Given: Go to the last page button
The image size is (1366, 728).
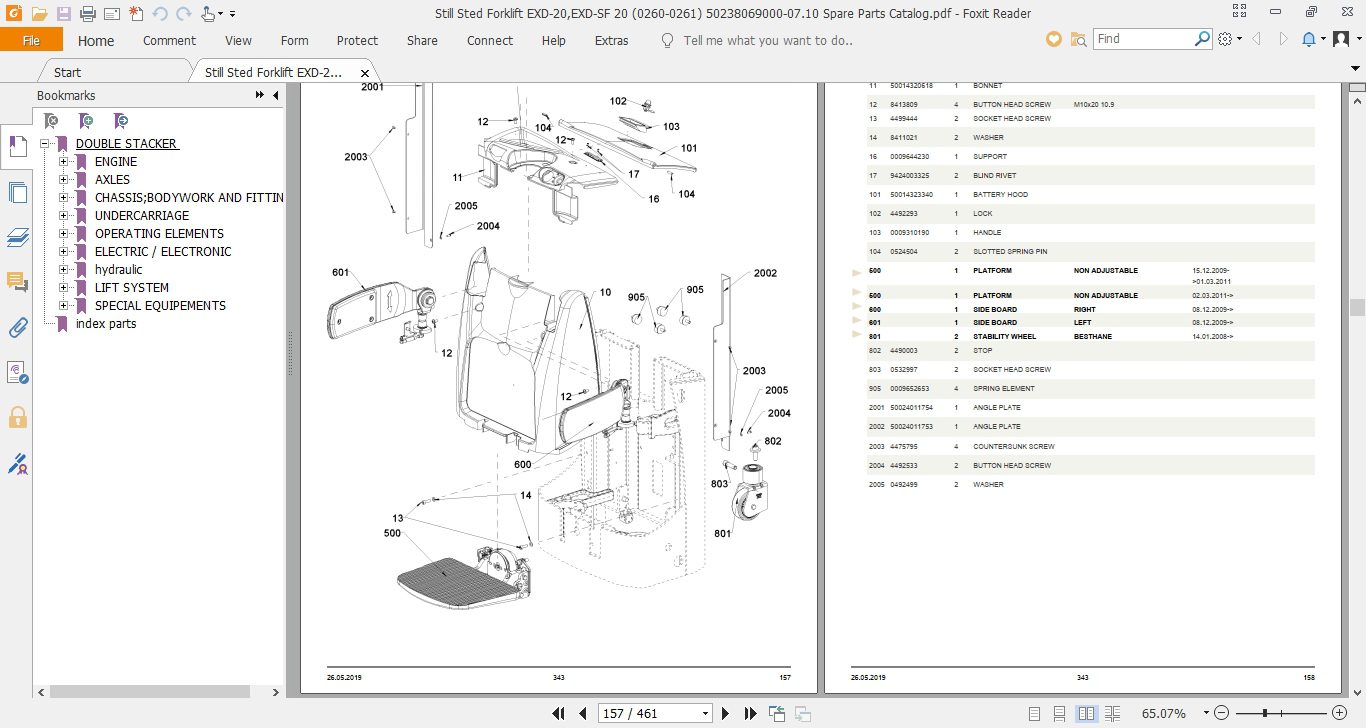Looking at the screenshot, I should [751, 714].
